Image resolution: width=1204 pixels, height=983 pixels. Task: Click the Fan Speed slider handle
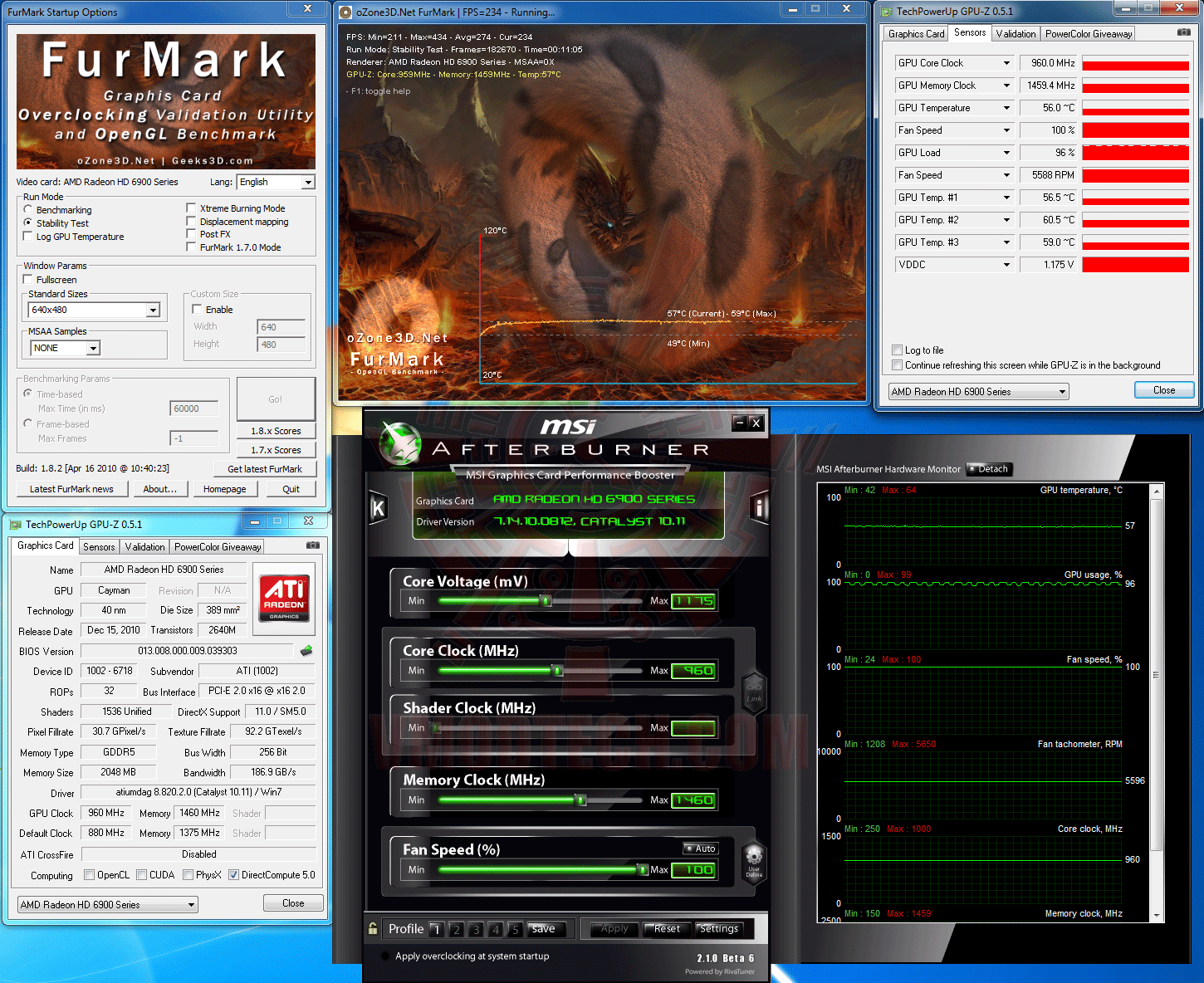coord(642,869)
